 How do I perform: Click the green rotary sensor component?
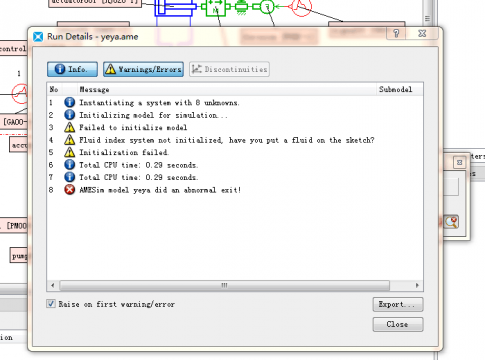click(x=266, y=6)
